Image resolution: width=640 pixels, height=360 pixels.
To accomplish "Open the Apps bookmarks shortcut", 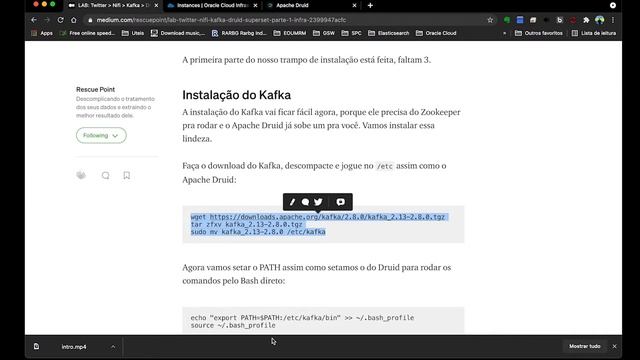I will [x=42, y=33].
